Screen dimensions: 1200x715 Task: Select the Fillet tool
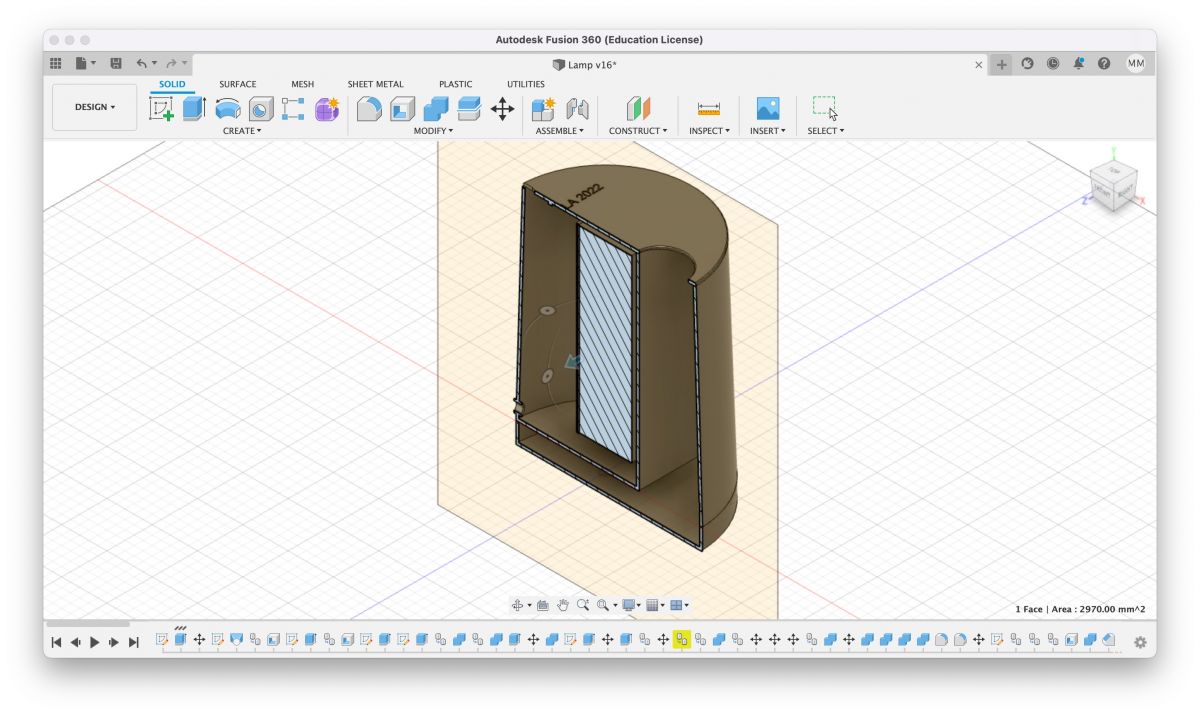click(369, 109)
